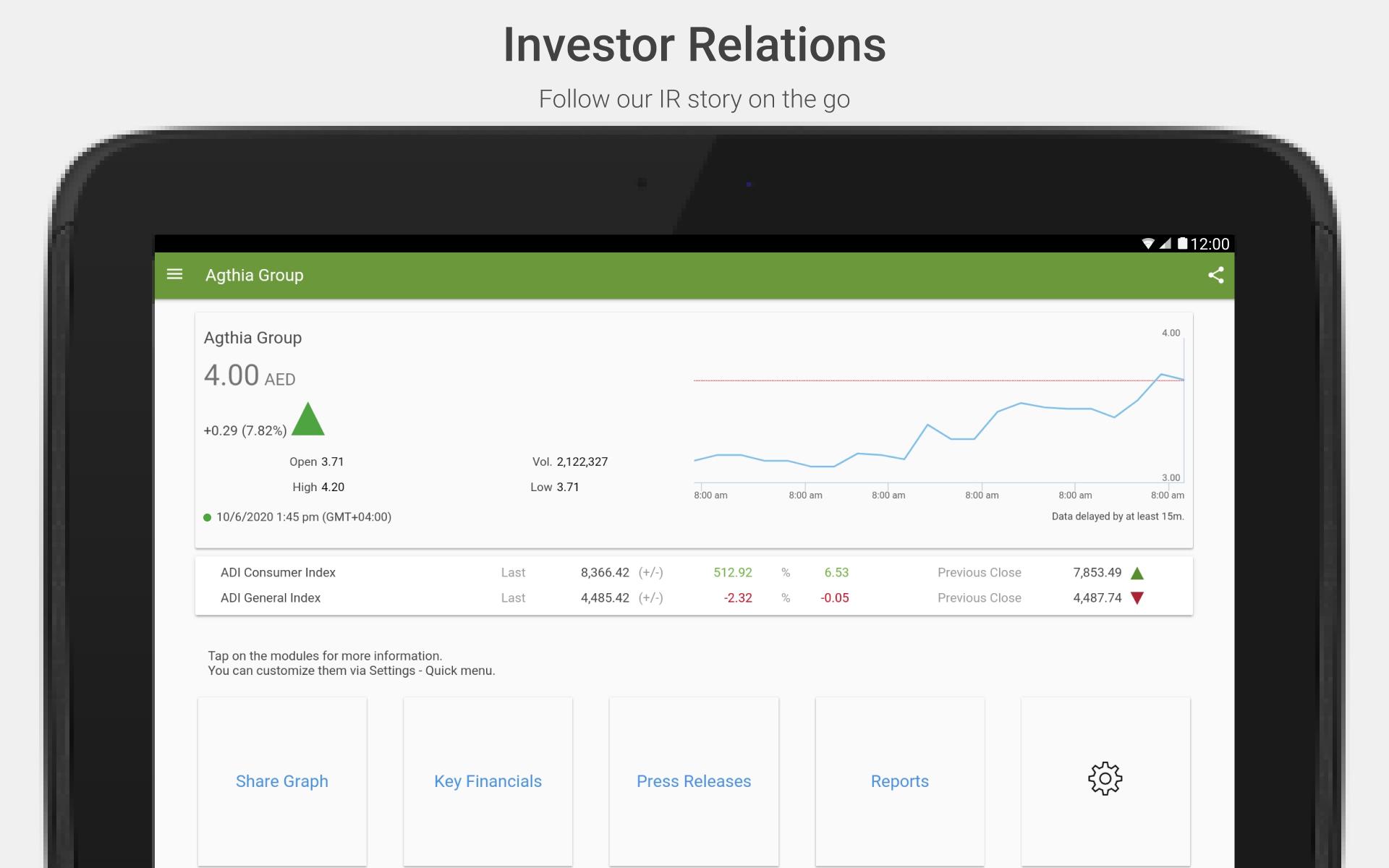1389x868 pixels.
Task: Click ADI Consumer Index green up arrow
Action: (1137, 573)
